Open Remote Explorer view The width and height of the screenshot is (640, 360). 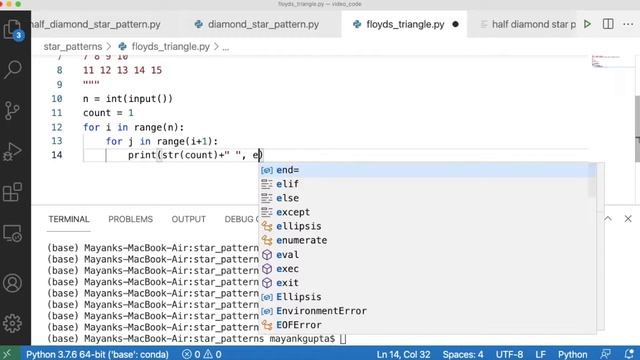tap(13, 233)
